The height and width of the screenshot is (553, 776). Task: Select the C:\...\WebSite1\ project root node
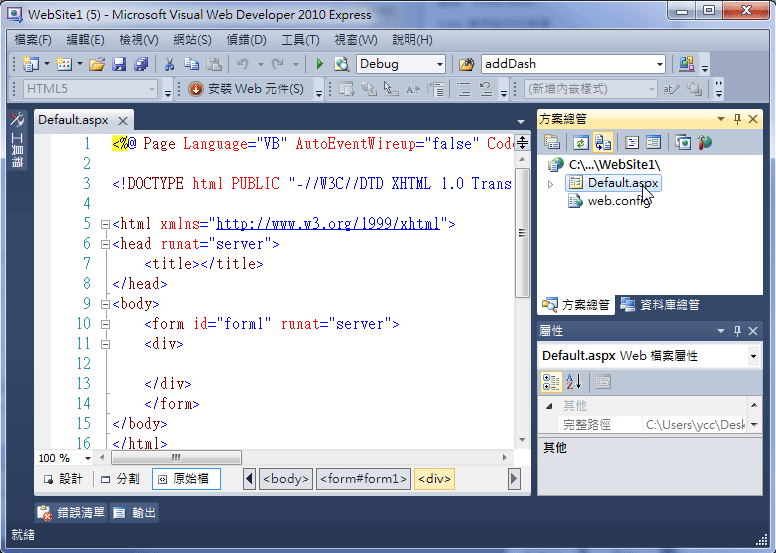(614, 164)
